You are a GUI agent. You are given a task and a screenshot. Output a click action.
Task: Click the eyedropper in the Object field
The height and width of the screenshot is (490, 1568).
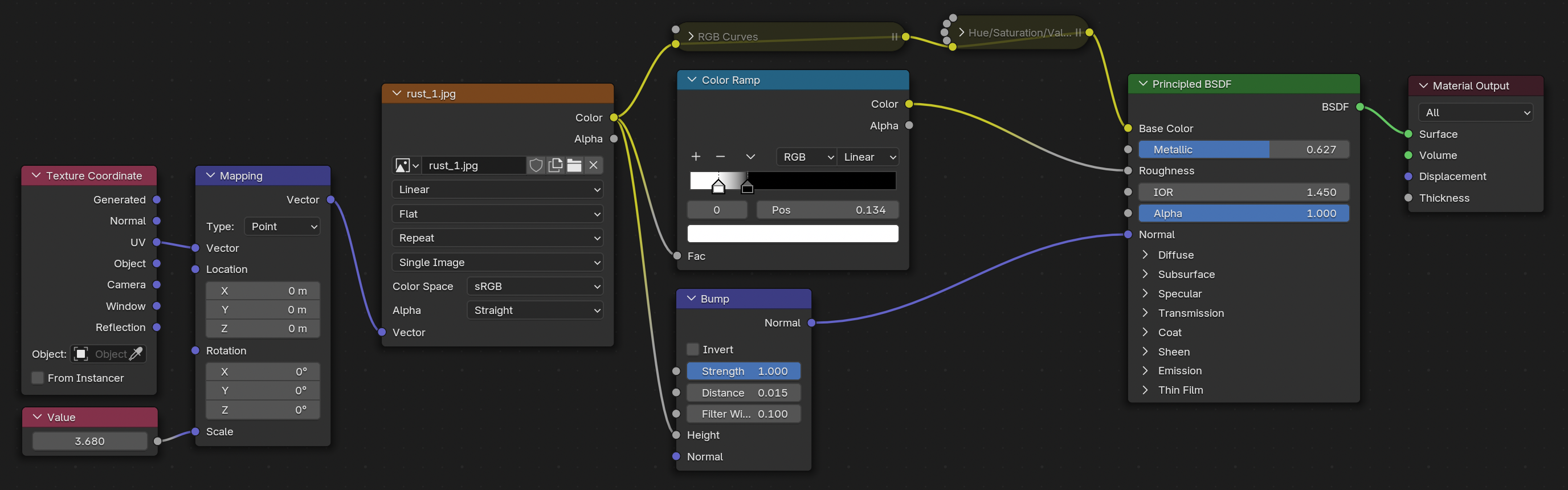[136, 354]
